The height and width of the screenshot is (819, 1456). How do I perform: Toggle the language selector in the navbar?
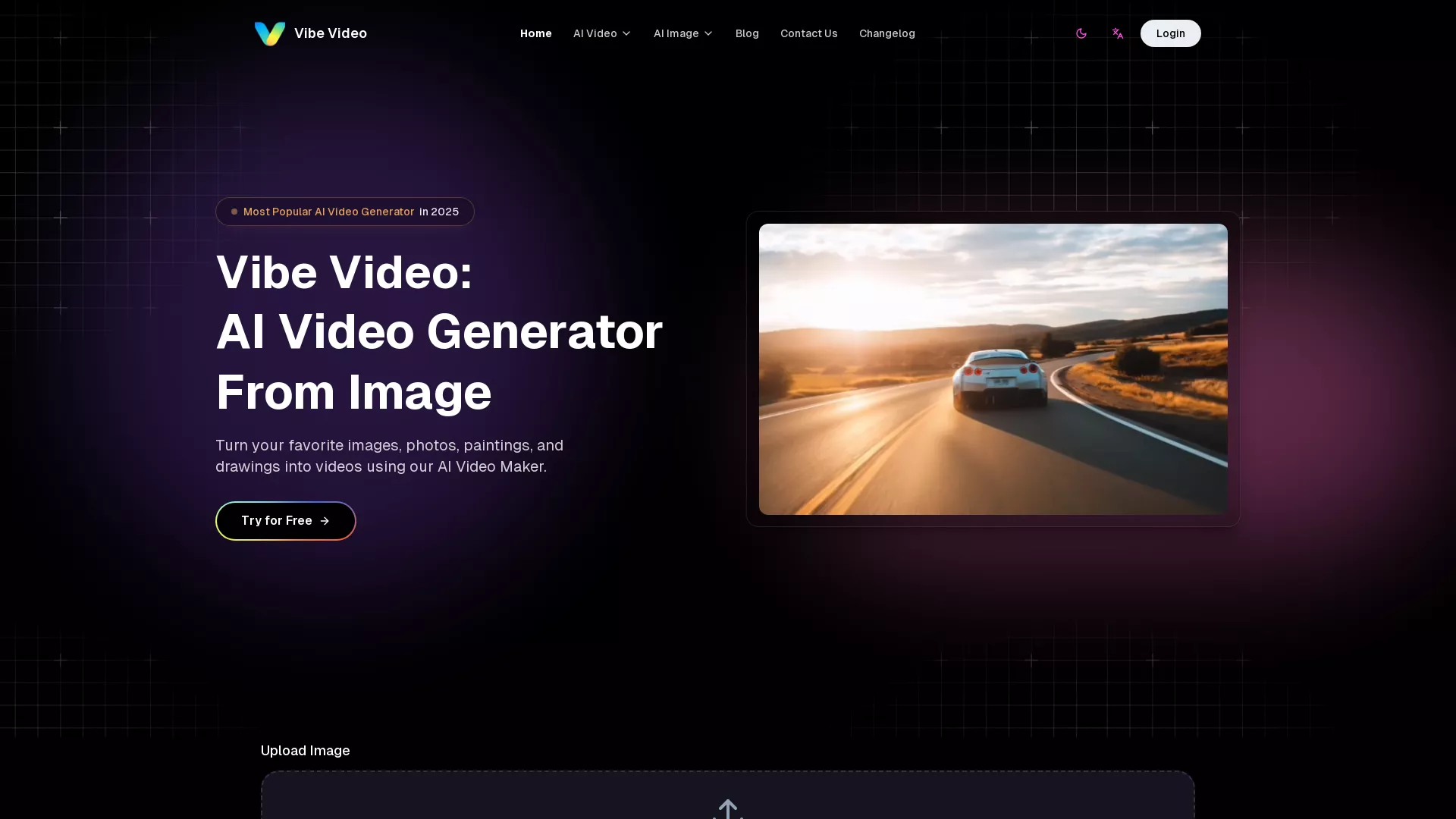pos(1118,33)
